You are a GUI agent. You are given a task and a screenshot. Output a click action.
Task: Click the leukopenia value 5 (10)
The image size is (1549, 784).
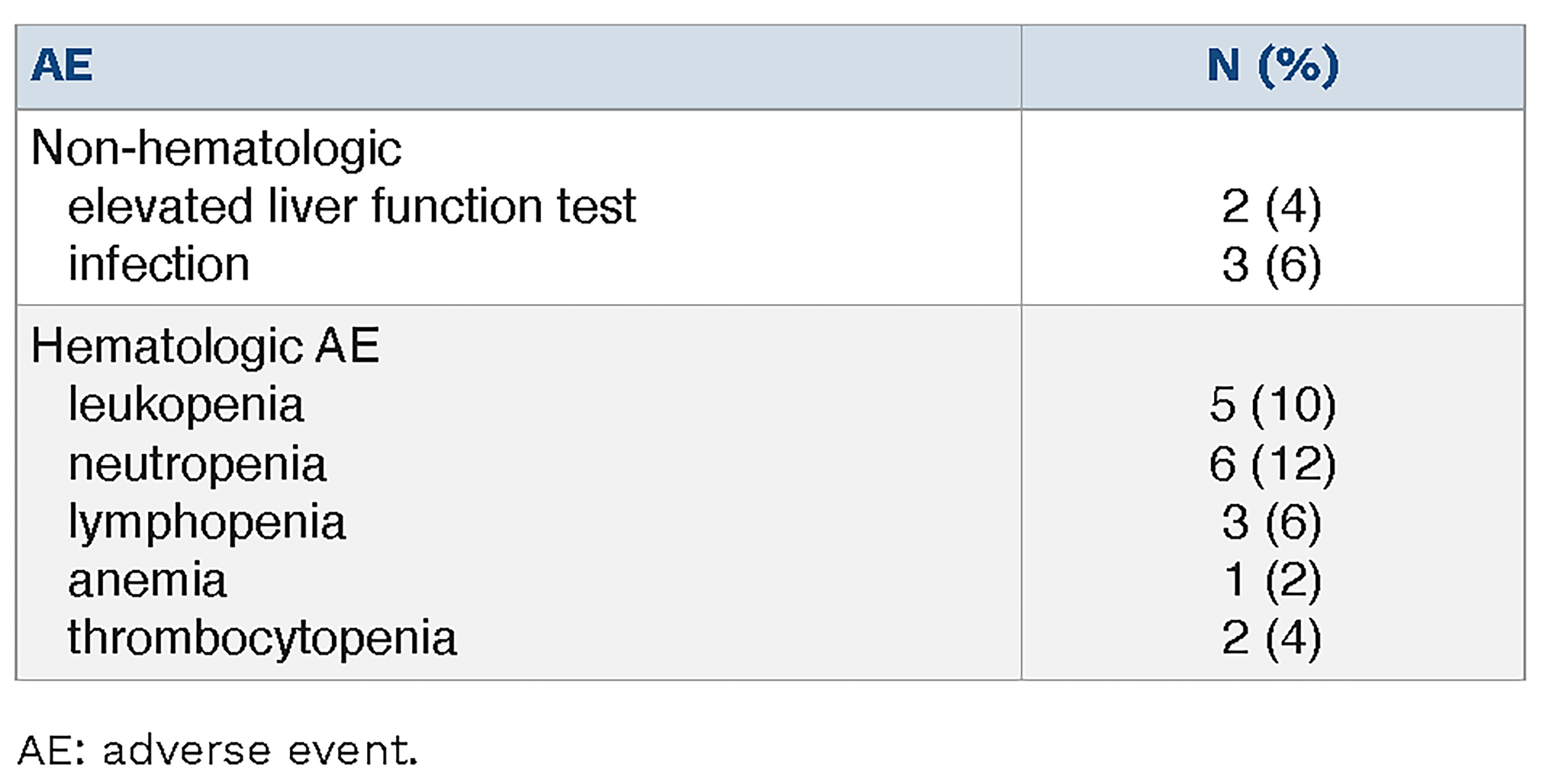pyautogui.click(x=1273, y=404)
